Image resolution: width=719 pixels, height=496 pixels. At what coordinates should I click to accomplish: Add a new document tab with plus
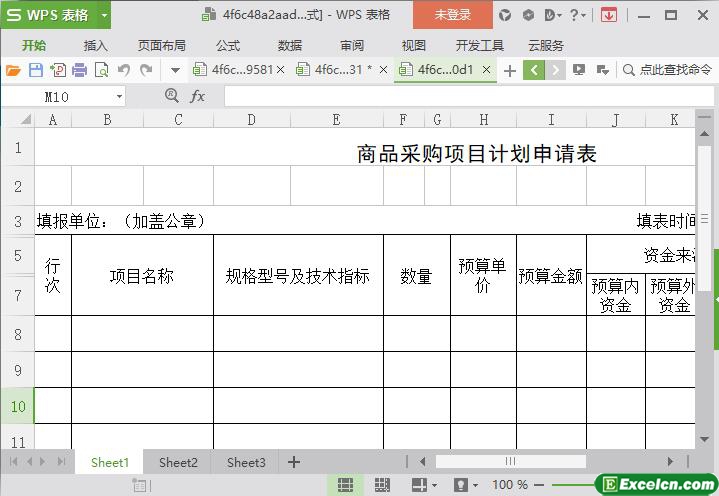pos(509,71)
